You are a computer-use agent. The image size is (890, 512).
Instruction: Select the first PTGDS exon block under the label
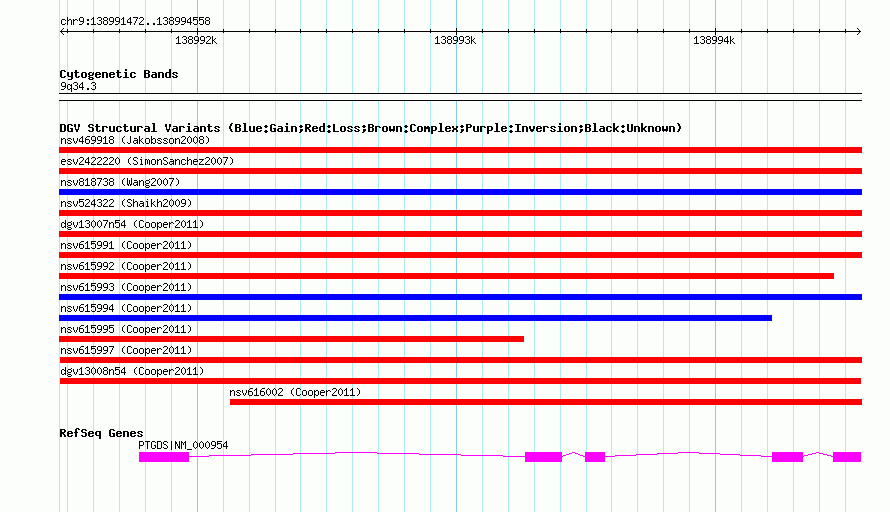pos(164,457)
